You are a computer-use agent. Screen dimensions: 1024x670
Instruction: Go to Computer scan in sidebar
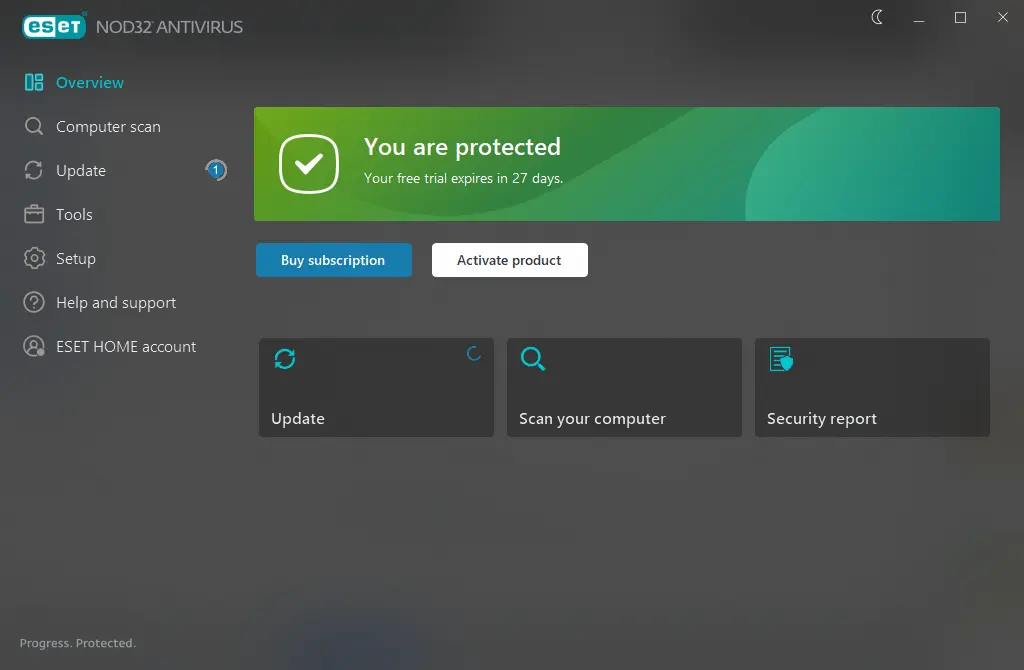click(108, 127)
